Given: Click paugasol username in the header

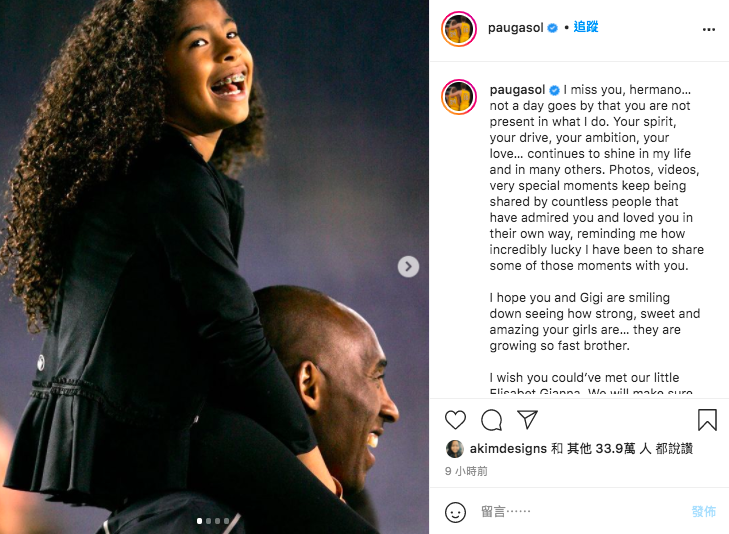Looking at the screenshot, I should (x=515, y=28).
